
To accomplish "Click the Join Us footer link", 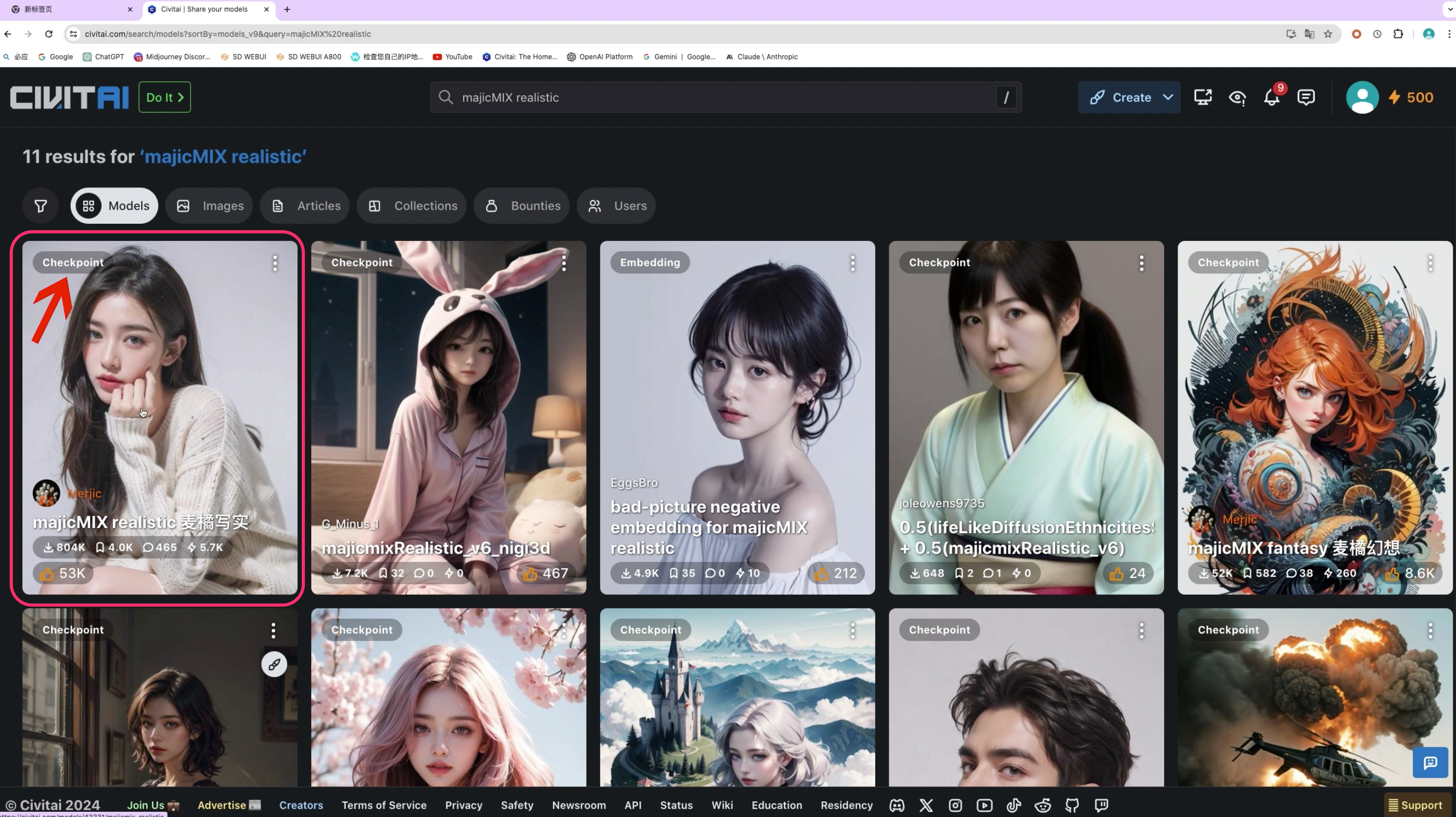I will [x=152, y=805].
